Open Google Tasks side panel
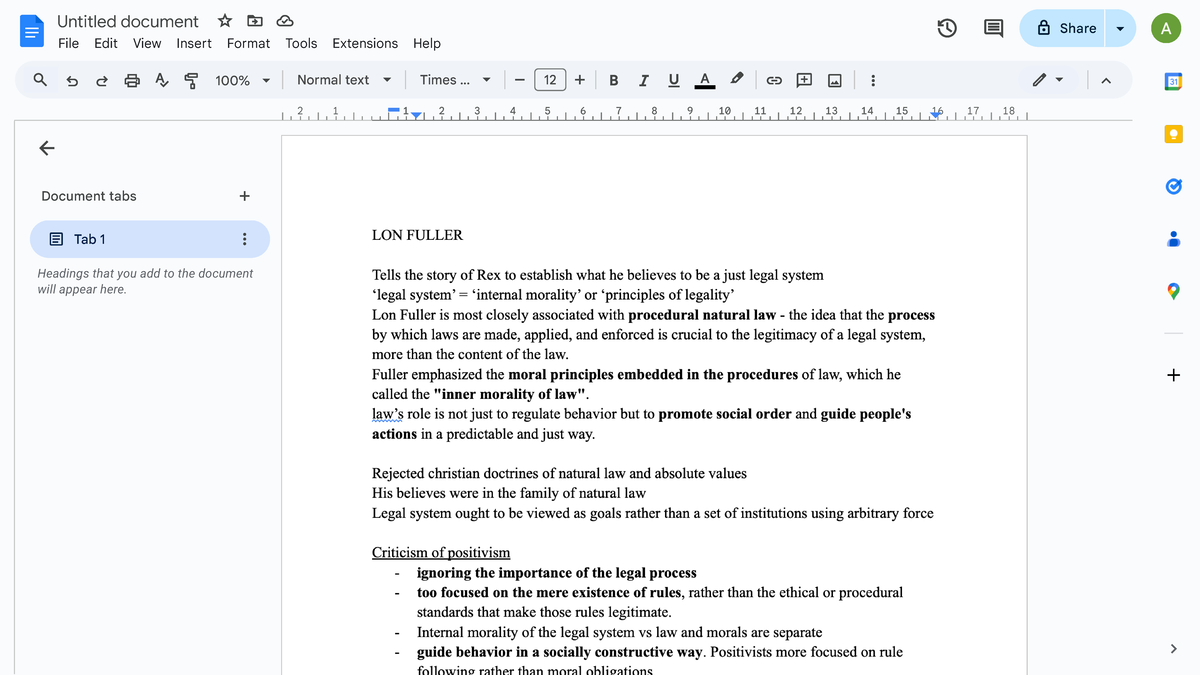The image size is (1200, 675). coord(1174,186)
